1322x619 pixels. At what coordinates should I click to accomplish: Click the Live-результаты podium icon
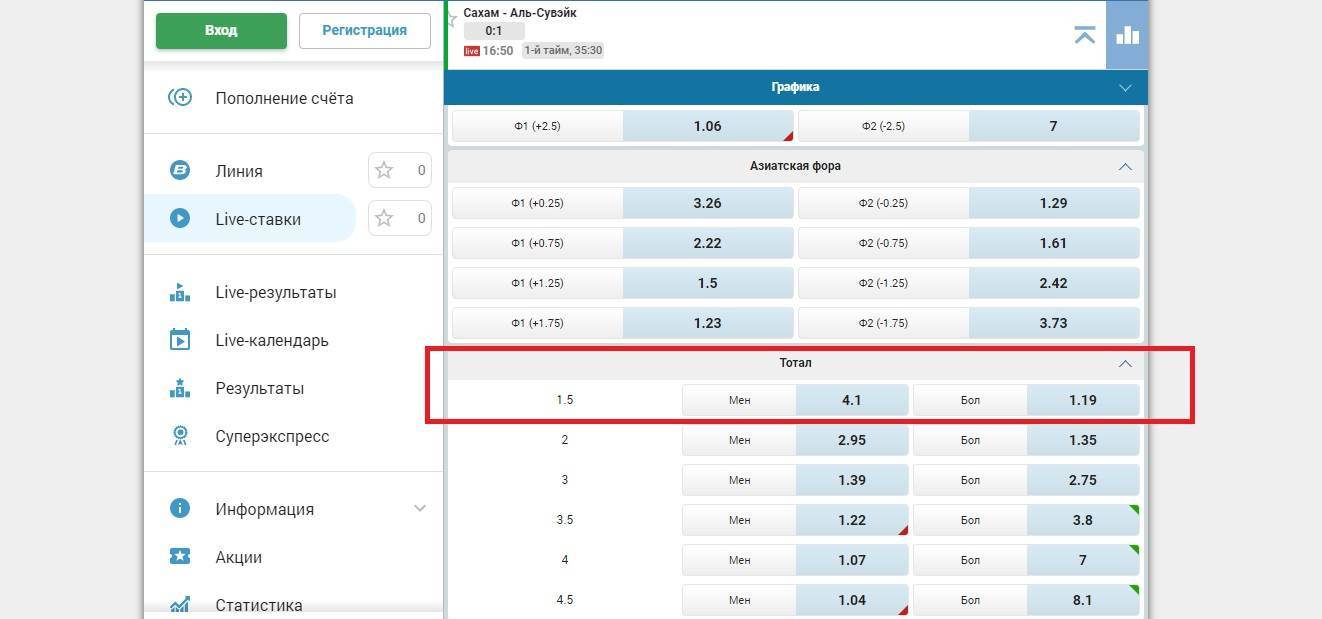[180, 292]
